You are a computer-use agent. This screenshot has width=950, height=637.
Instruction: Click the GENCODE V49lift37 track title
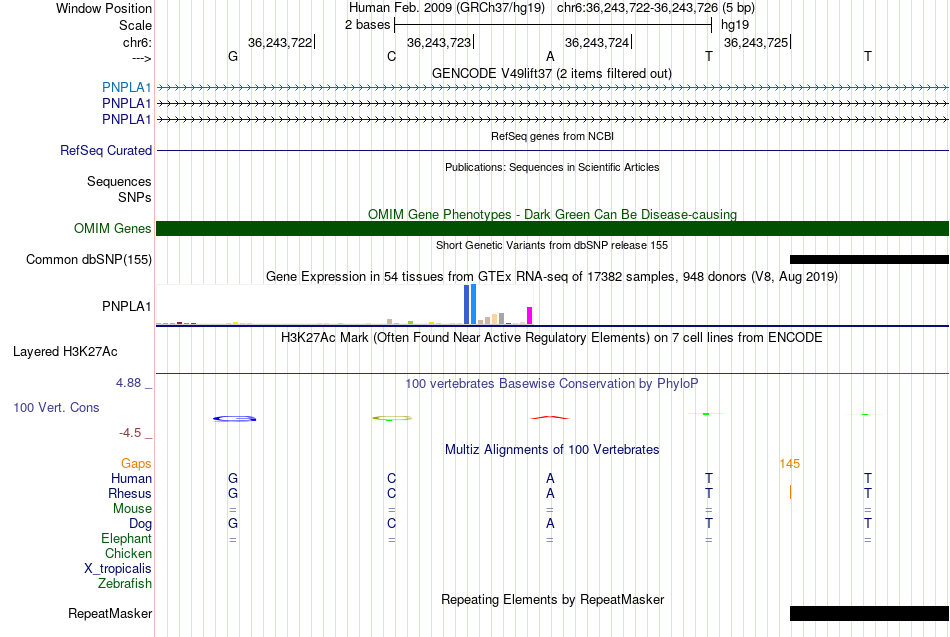click(x=551, y=73)
